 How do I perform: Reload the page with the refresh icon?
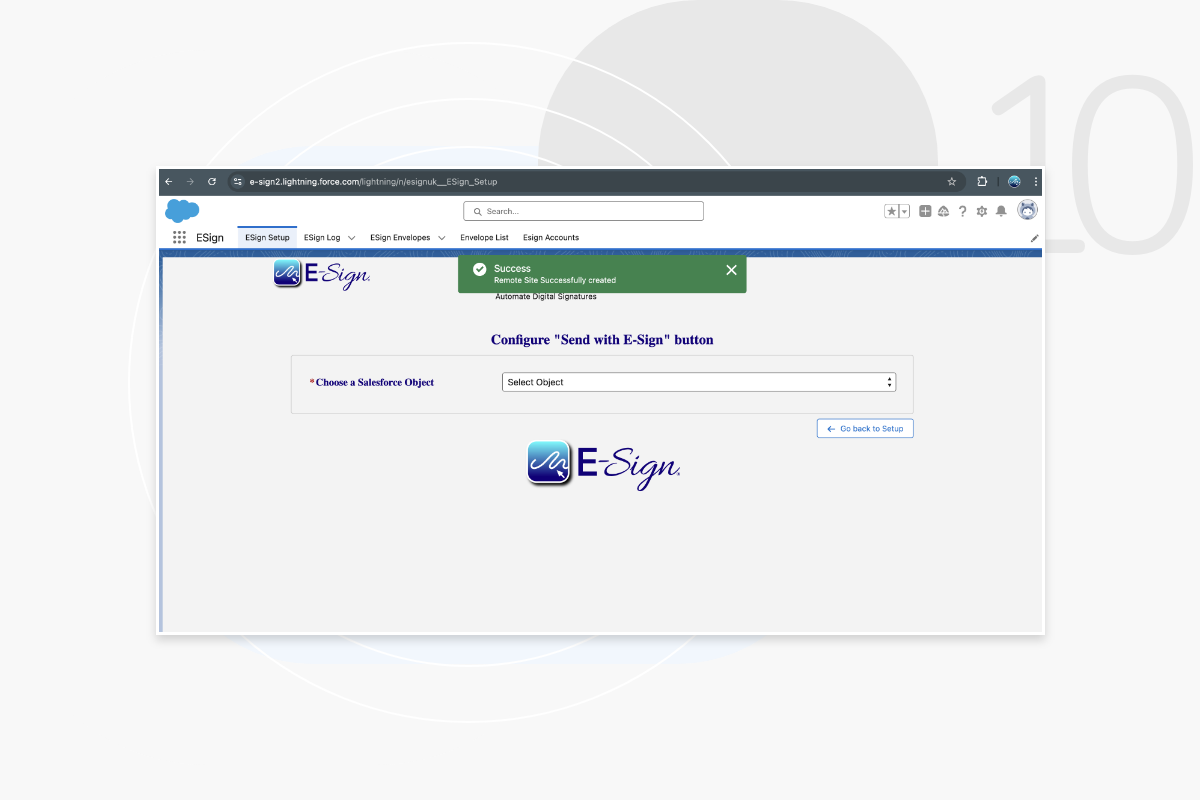[212, 182]
